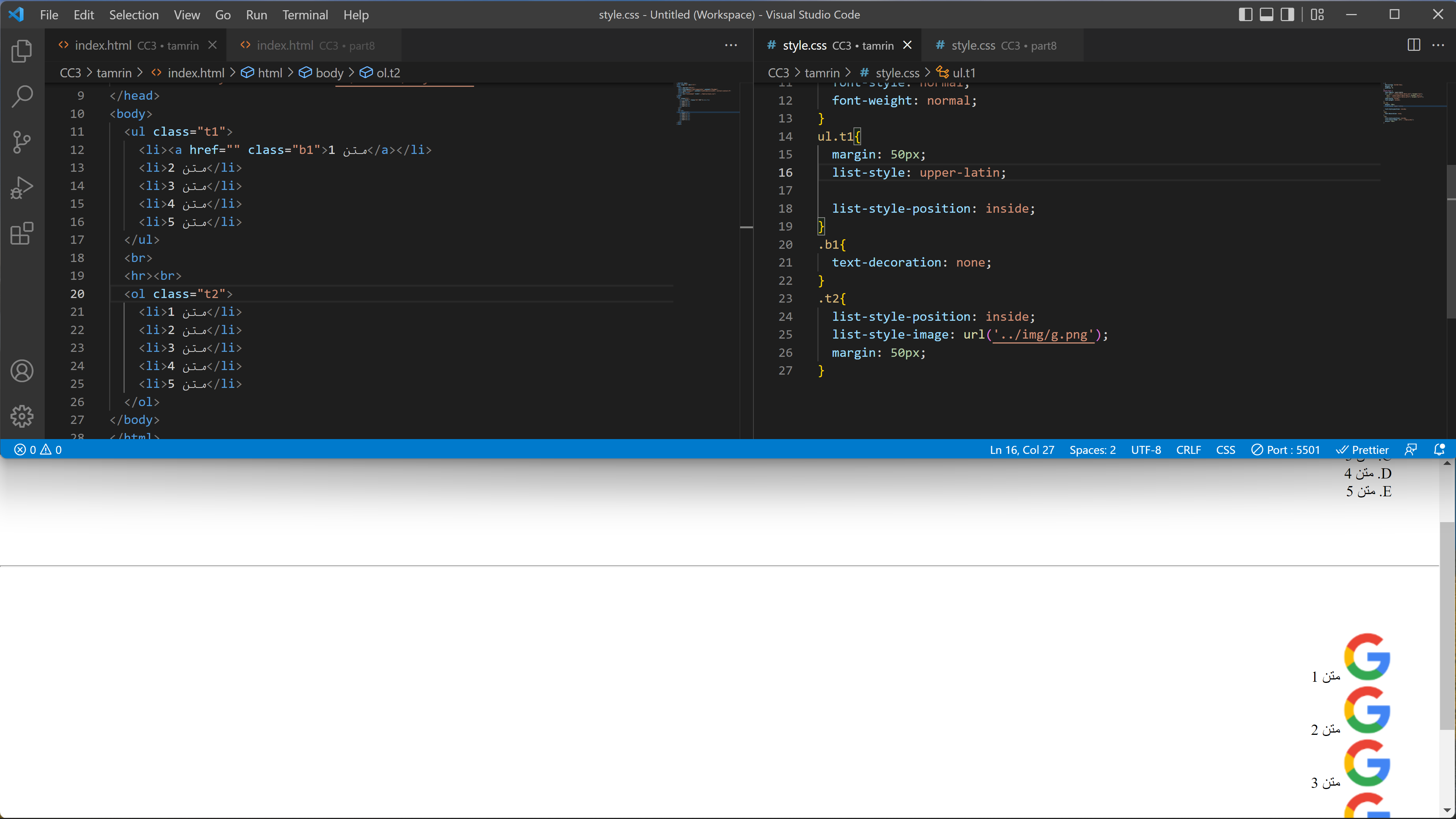The image size is (1456, 819).
Task: Toggle Primary Side Bar layout icon
Action: tap(1245, 15)
